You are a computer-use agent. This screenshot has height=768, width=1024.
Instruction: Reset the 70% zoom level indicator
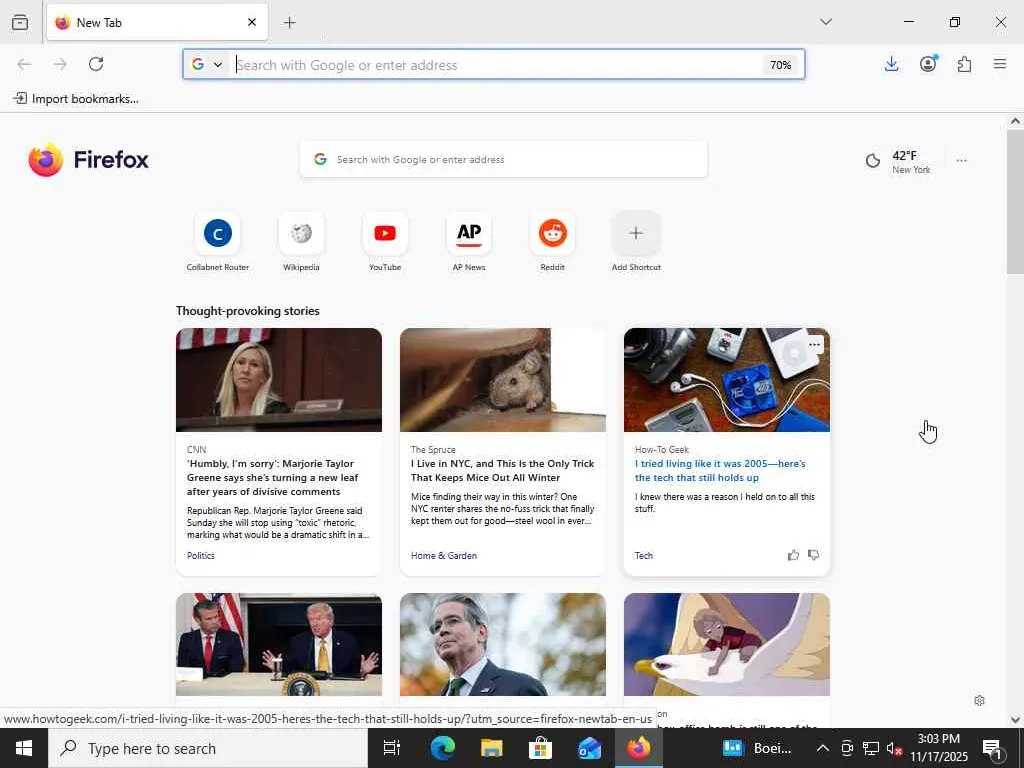click(x=780, y=65)
